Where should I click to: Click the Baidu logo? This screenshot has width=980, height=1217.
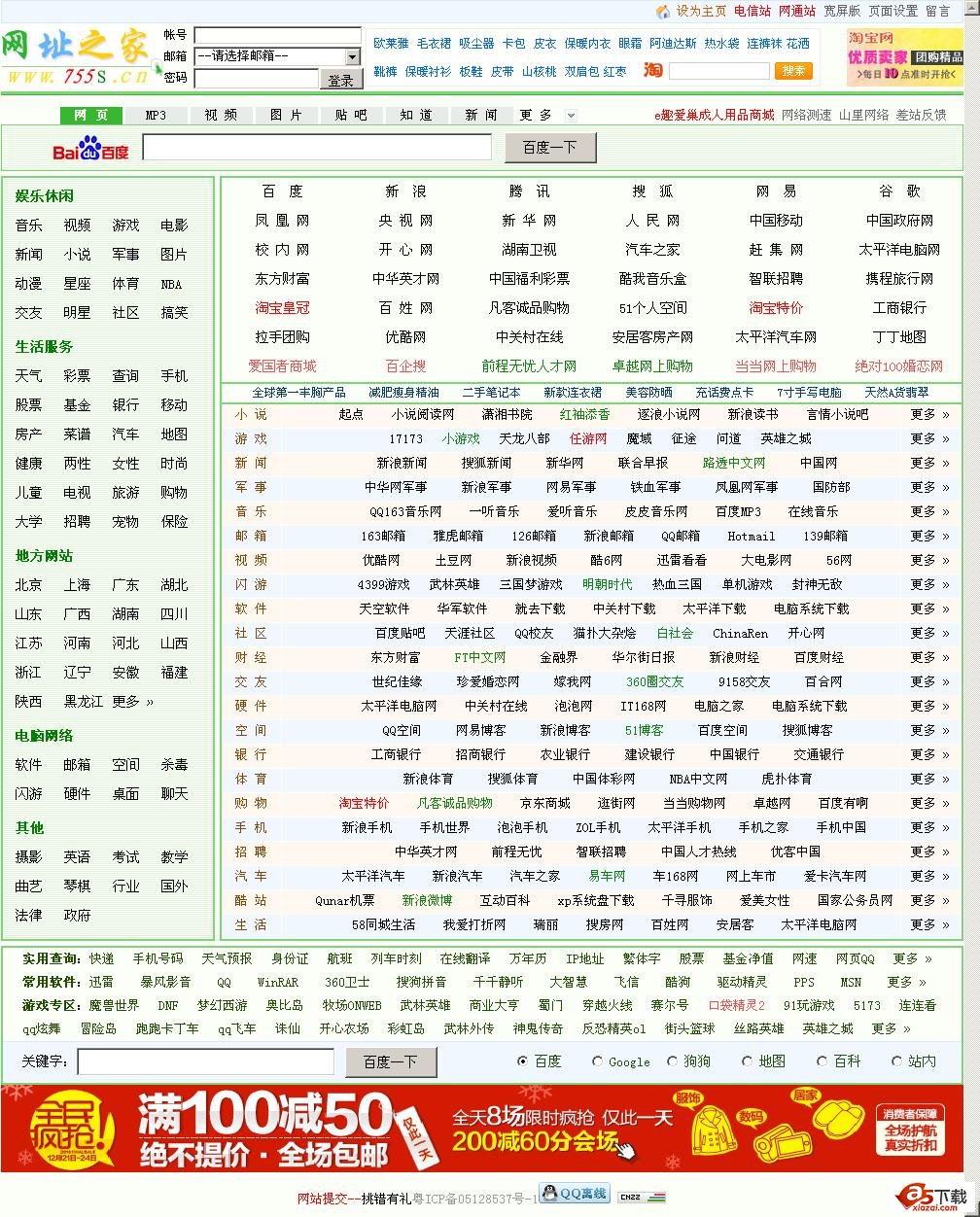click(x=90, y=150)
